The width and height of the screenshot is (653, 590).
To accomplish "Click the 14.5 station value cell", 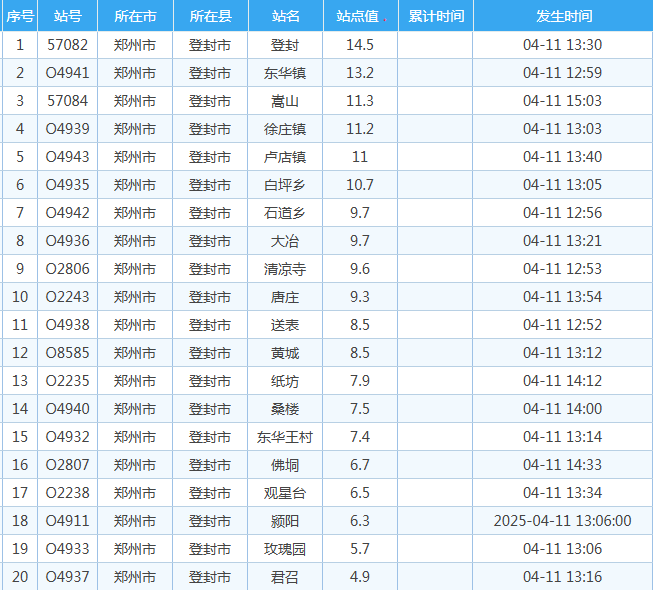I will [360, 45].
